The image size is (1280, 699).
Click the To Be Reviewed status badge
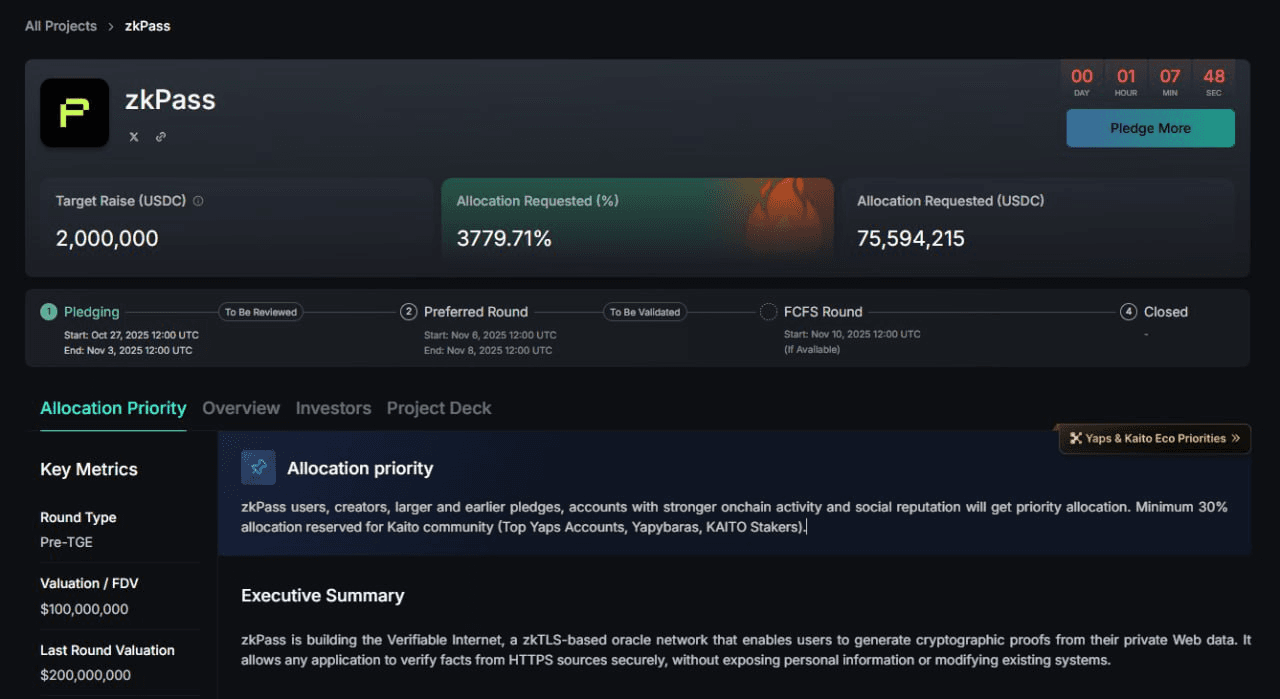click(260, 312)
